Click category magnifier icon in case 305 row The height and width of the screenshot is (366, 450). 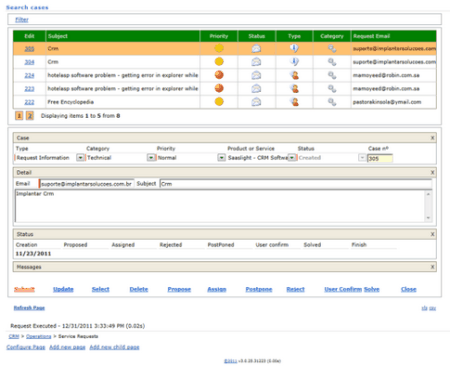(332, 49)
